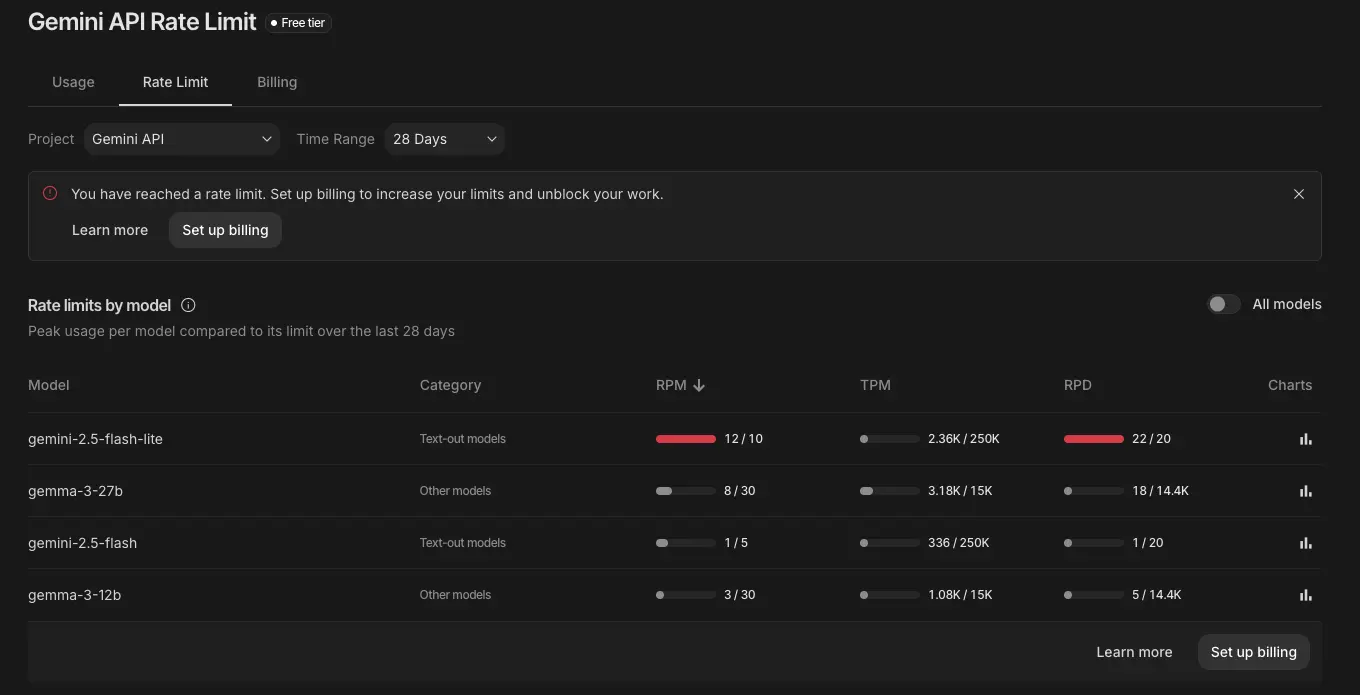Screen dimensions: 1360x695
Task: Click the Rate limits by model heading
Action: [x=99, y=305]
